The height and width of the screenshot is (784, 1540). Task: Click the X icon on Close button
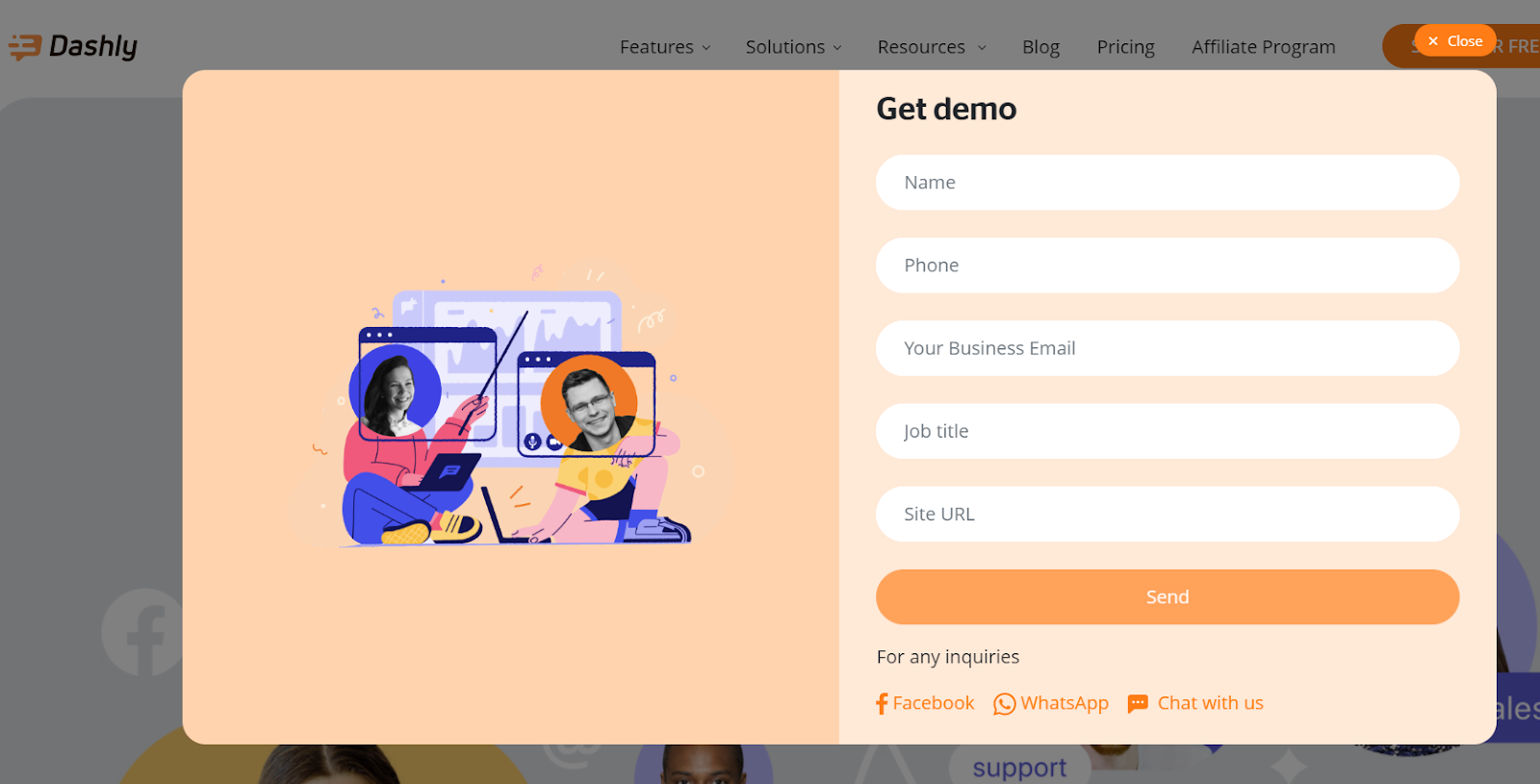click(1433, 41)
